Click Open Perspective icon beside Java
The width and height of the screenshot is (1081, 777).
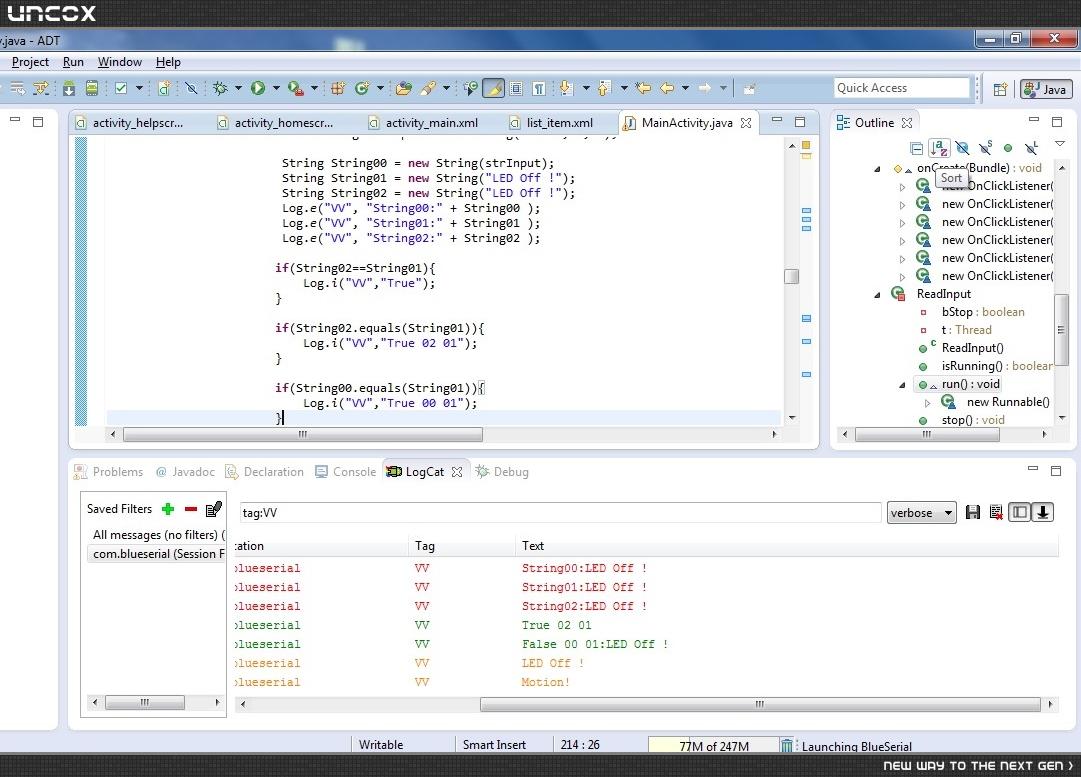[x=1000, y=89]
